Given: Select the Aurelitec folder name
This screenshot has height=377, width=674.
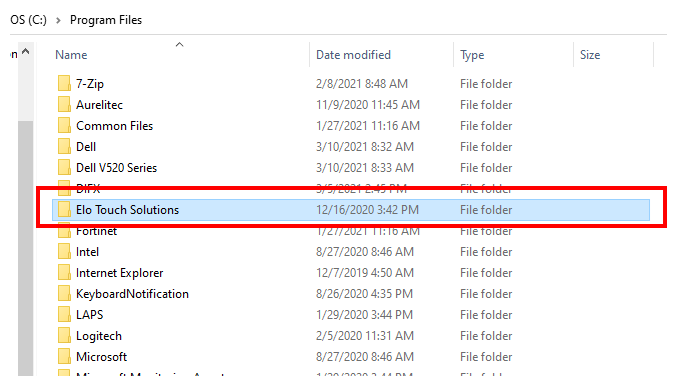Looking at the screenshot, I should click(x=99, y=104).
